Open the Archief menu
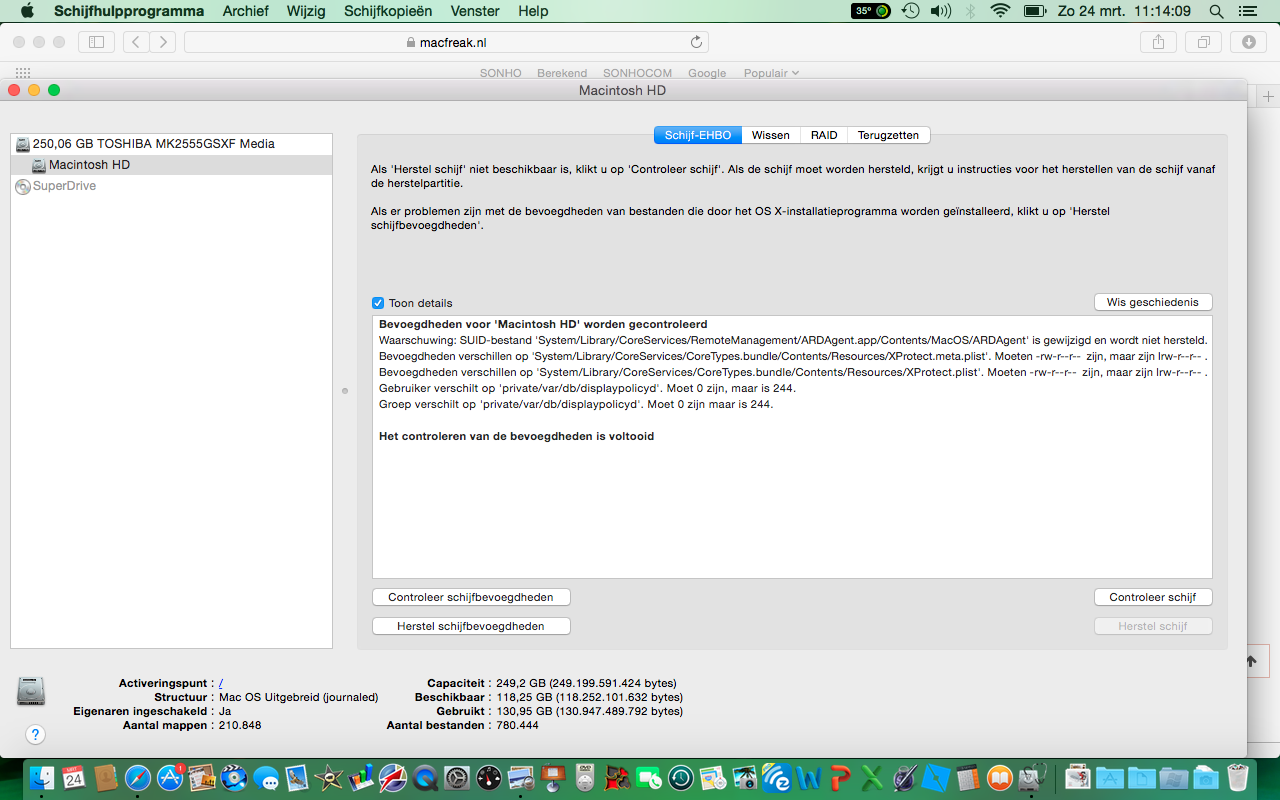The height and width of the screenshot is (800, 1280). click(x=245, y=11)
